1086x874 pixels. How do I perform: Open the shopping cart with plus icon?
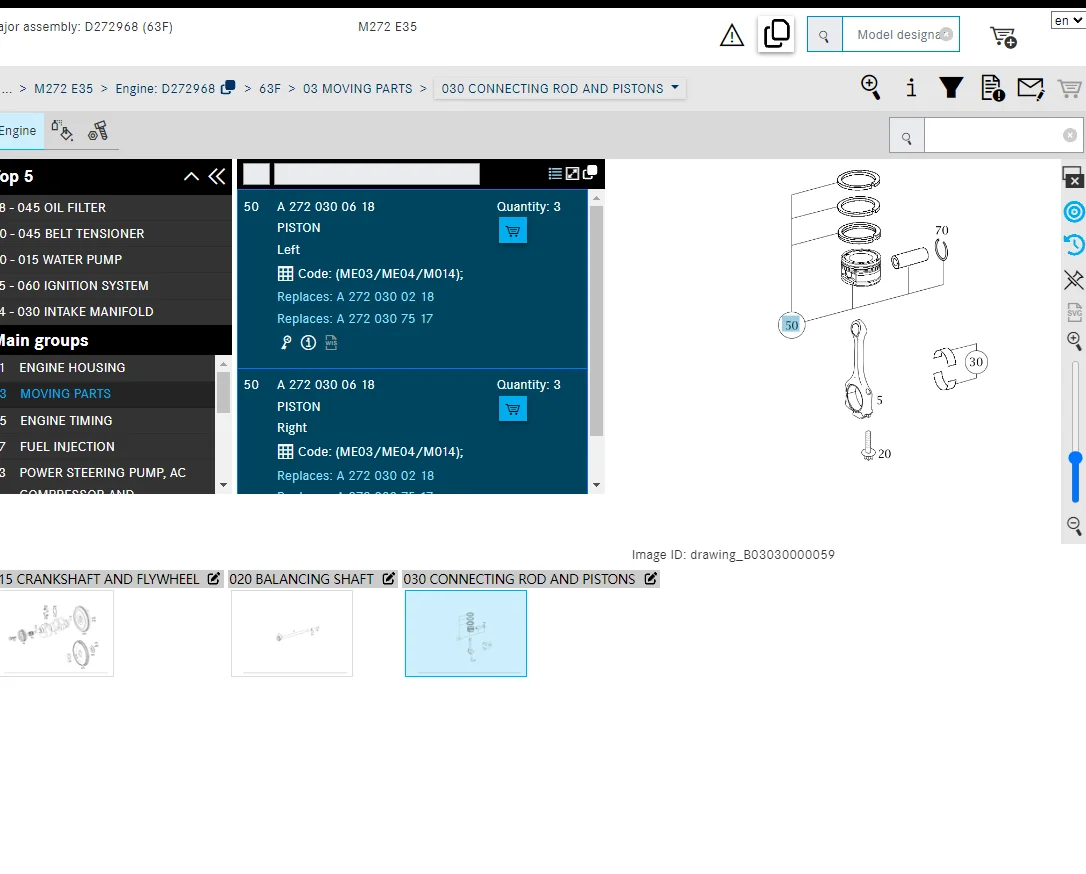click(1003, 37)
